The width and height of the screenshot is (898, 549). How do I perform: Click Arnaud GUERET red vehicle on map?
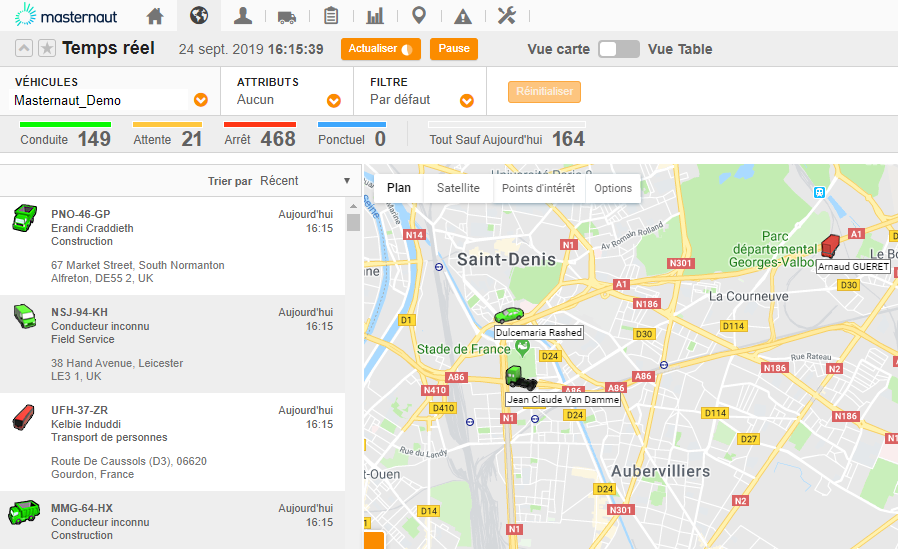[830, 246]
